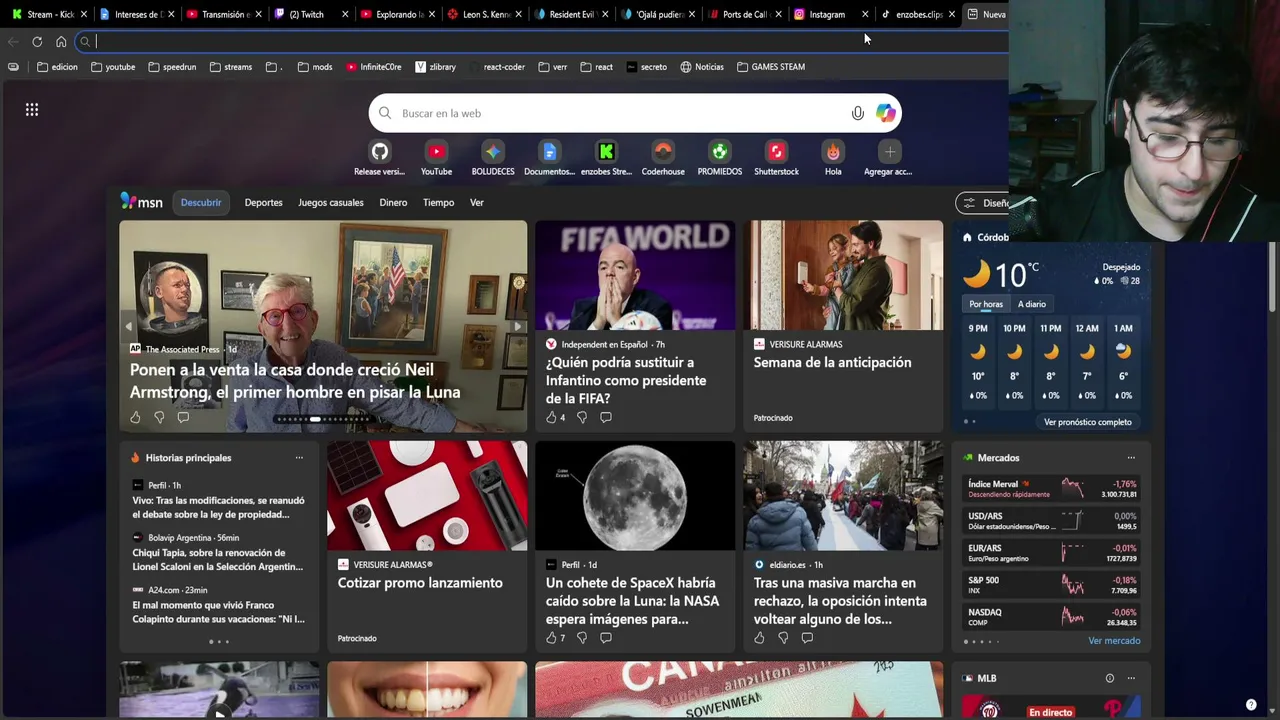1280x720 pixels.
Task: Open the mods bookmarks folder
Action: point(315,67)
